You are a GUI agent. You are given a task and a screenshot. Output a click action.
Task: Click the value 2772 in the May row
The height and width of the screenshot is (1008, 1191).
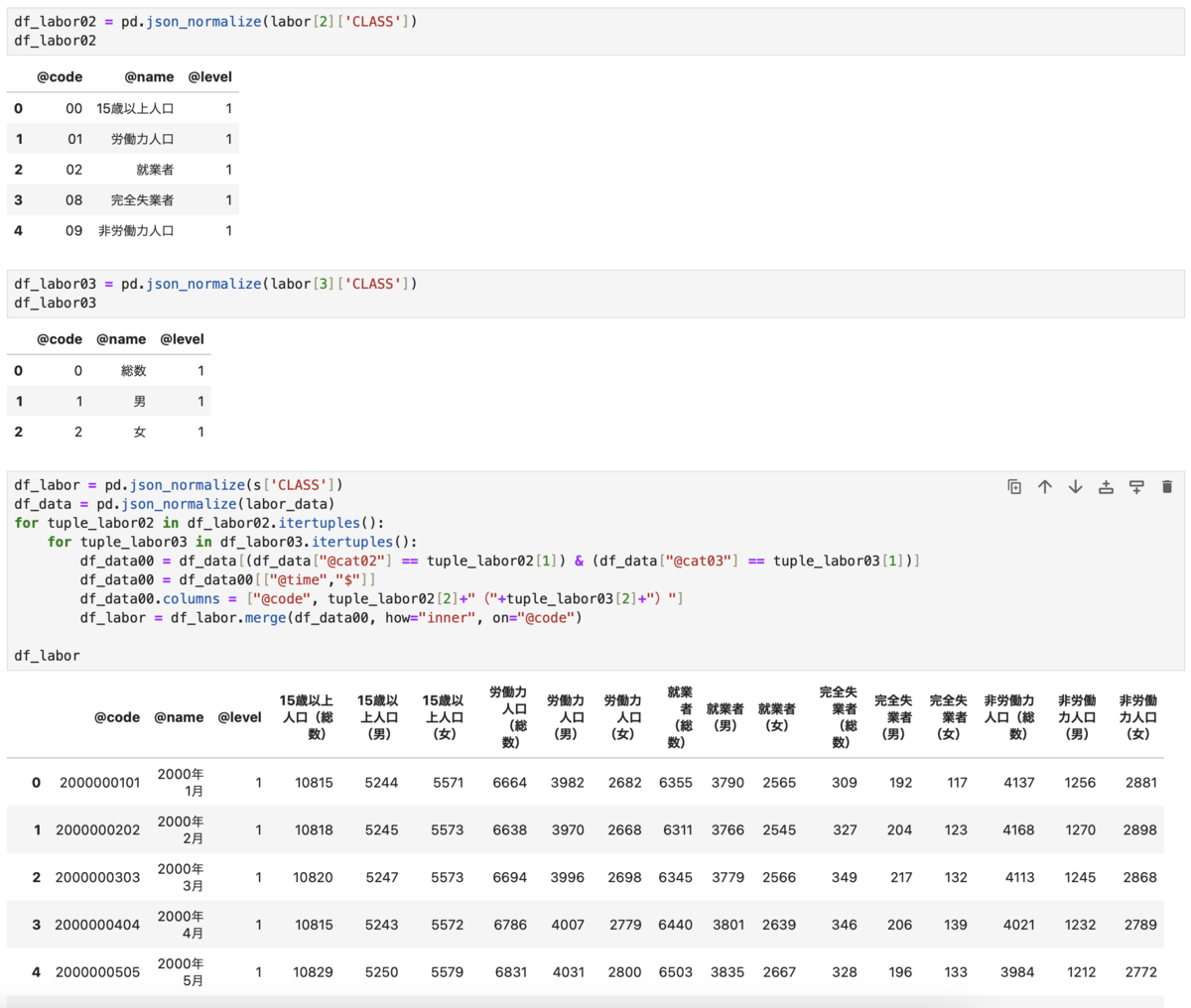pyautogui.click(x=1141, y=972)
